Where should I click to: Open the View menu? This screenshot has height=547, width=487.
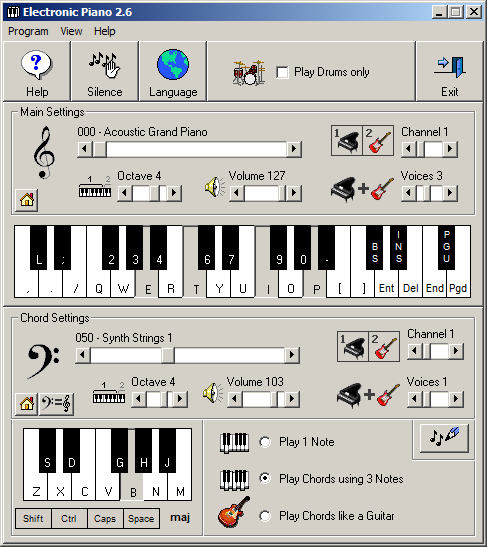tap(71, 31)
